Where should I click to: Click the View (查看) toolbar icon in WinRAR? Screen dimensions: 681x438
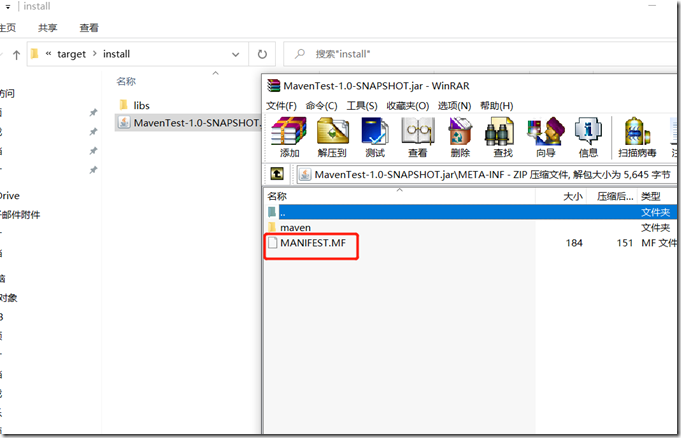tap(417, 137)
